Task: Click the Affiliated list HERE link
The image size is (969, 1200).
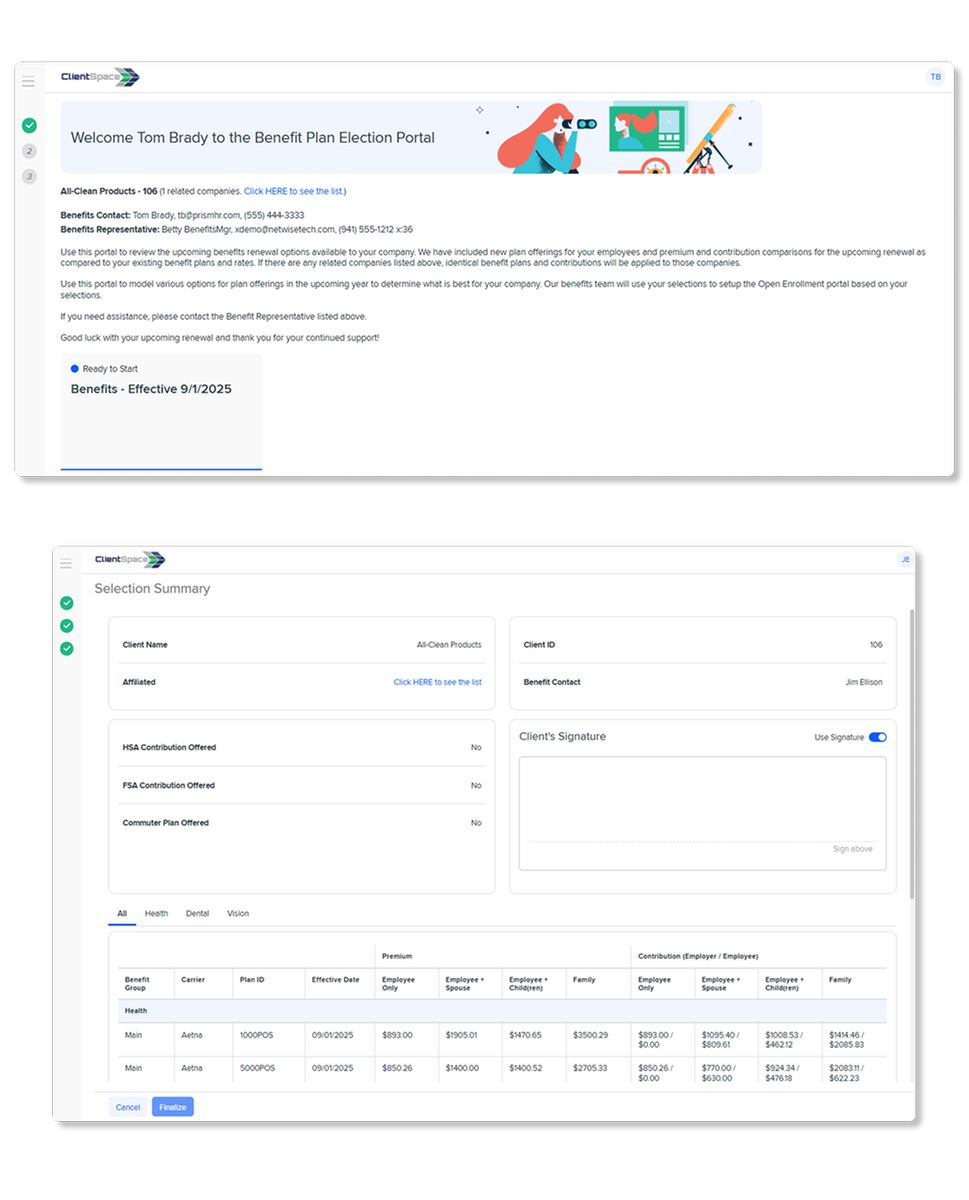Action: tap(437, 682)
